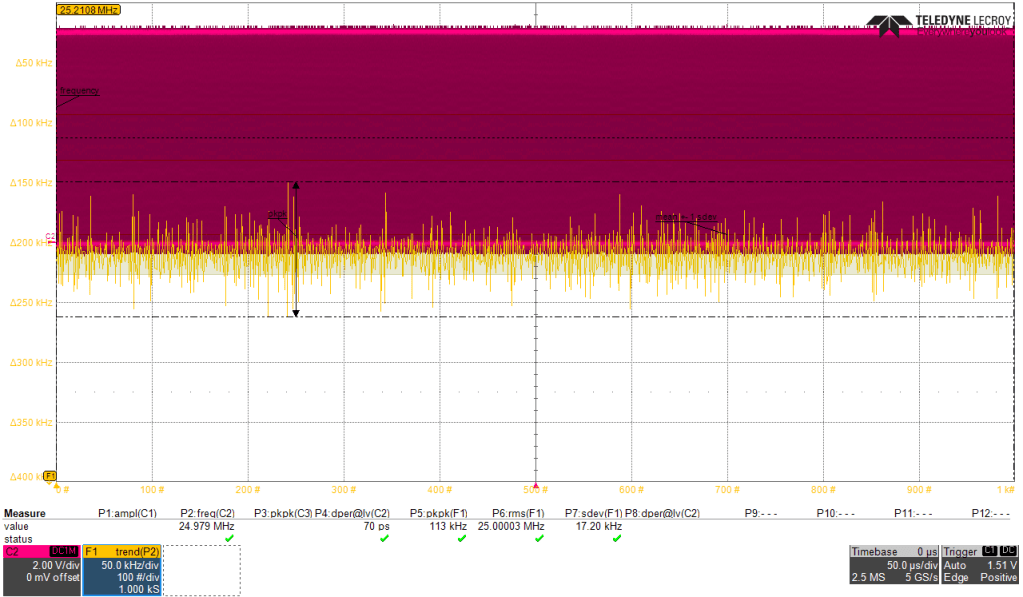Click the empty dashed descriptor slot

[x=202, y=570]
